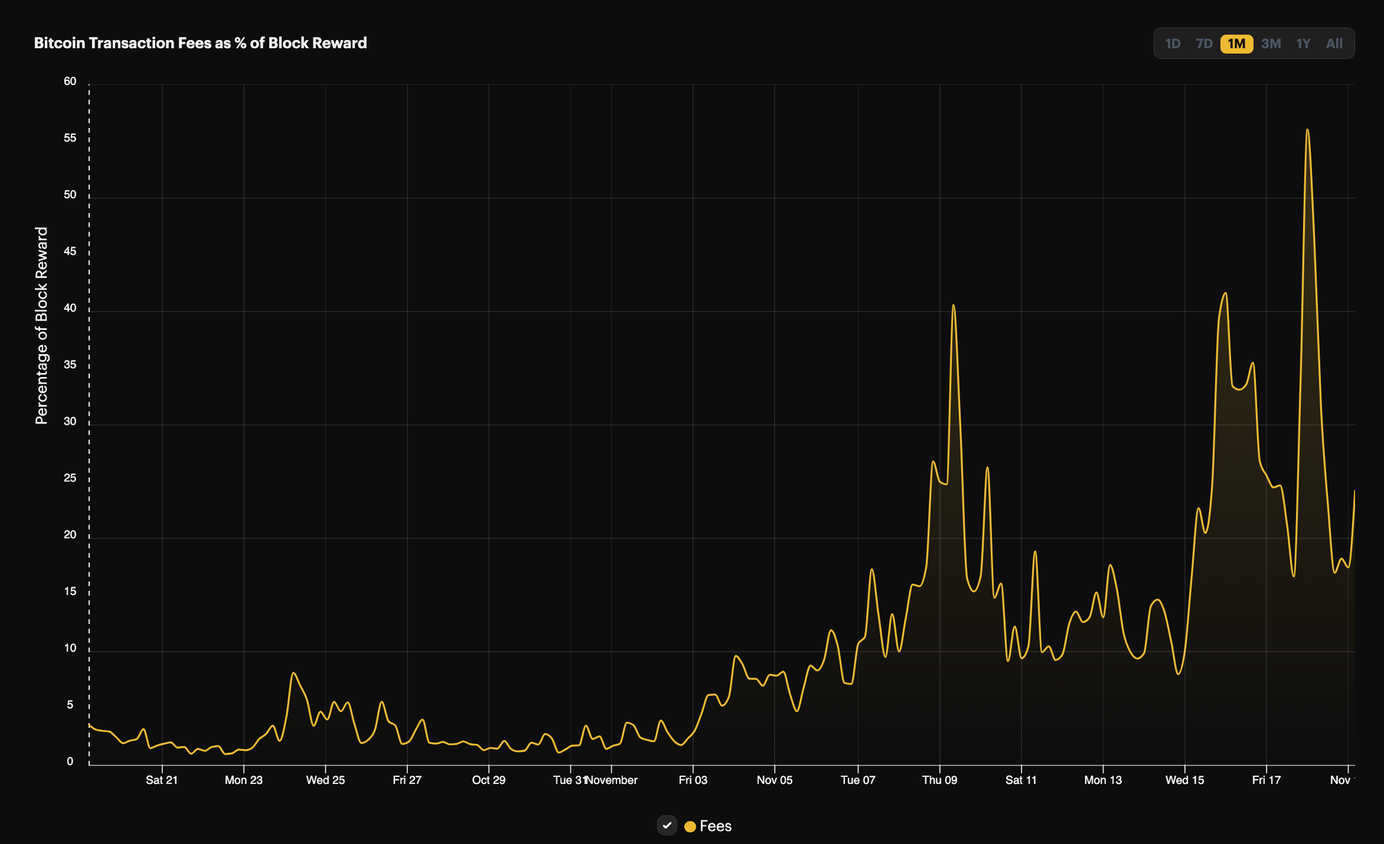The image size is (1384, 844).
Task: Click the 0 baseline gridline
Action: [600, 762]
